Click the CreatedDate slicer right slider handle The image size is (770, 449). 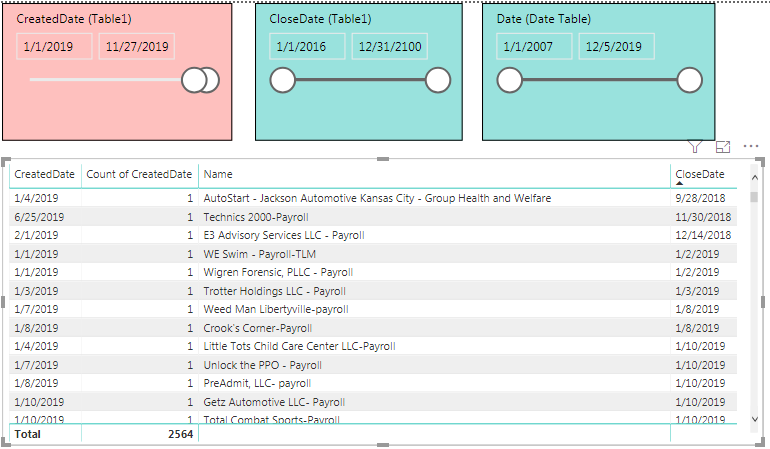[x=211, y=81]
